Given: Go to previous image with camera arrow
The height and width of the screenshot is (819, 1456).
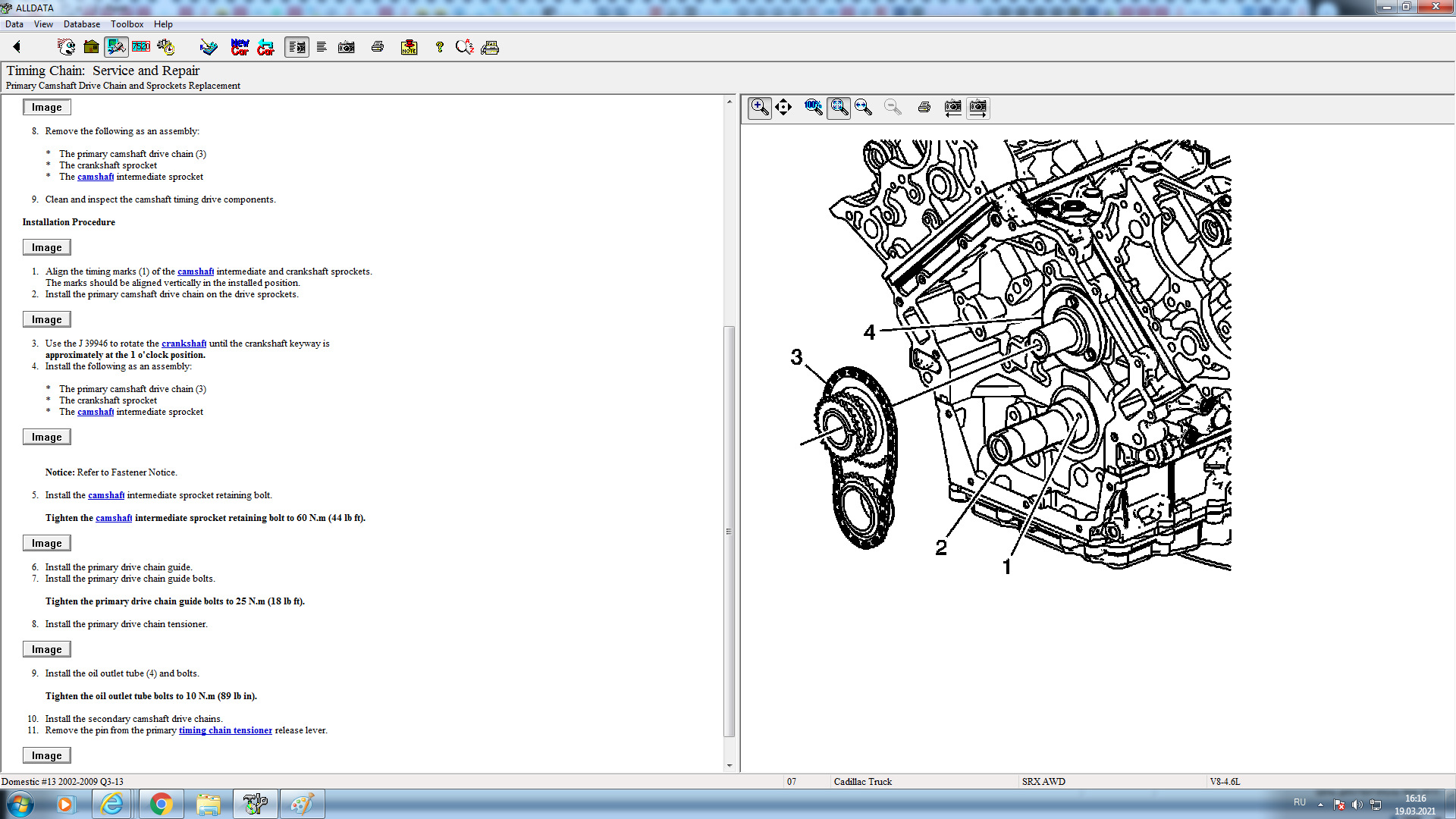Looking at the screenshot, I should (x=952, y=107).
